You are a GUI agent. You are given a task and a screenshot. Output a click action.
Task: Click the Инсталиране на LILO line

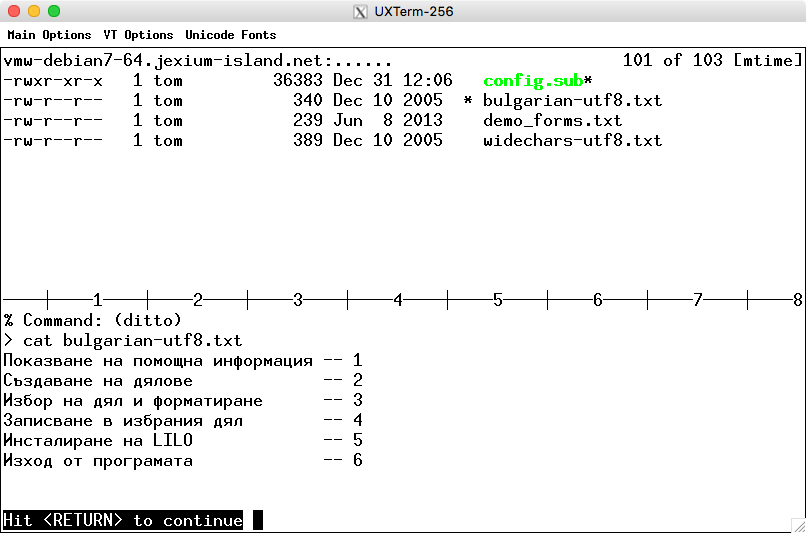point(98,440)
